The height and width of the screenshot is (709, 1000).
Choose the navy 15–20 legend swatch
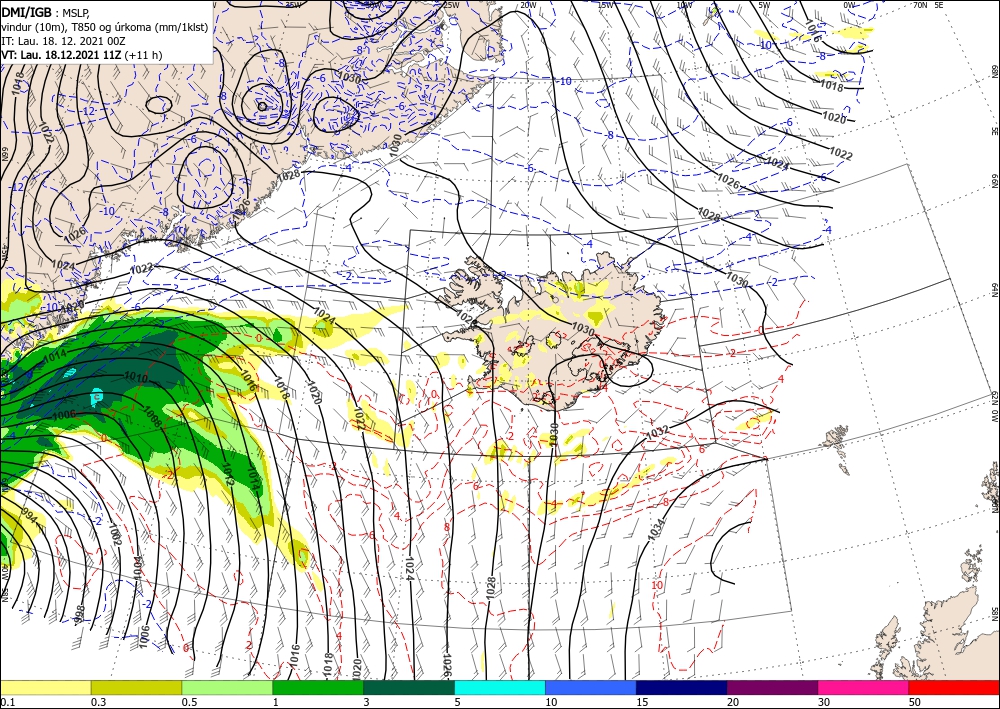(x=682, y=687)
